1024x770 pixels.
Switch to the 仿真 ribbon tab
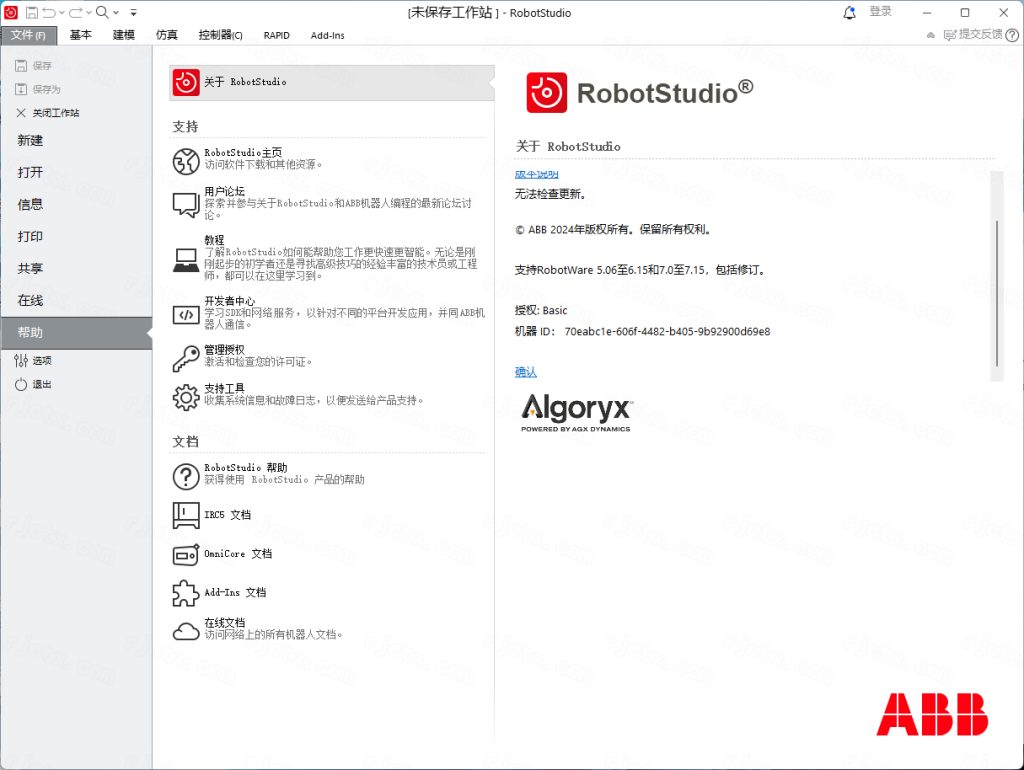click(167, 35)
